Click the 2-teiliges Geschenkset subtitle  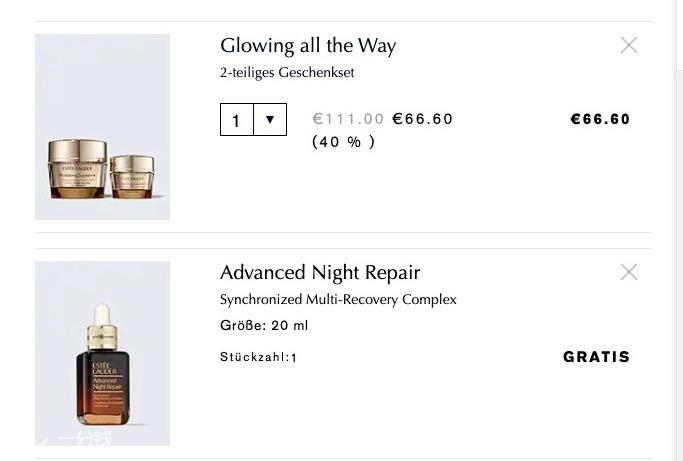287,72
